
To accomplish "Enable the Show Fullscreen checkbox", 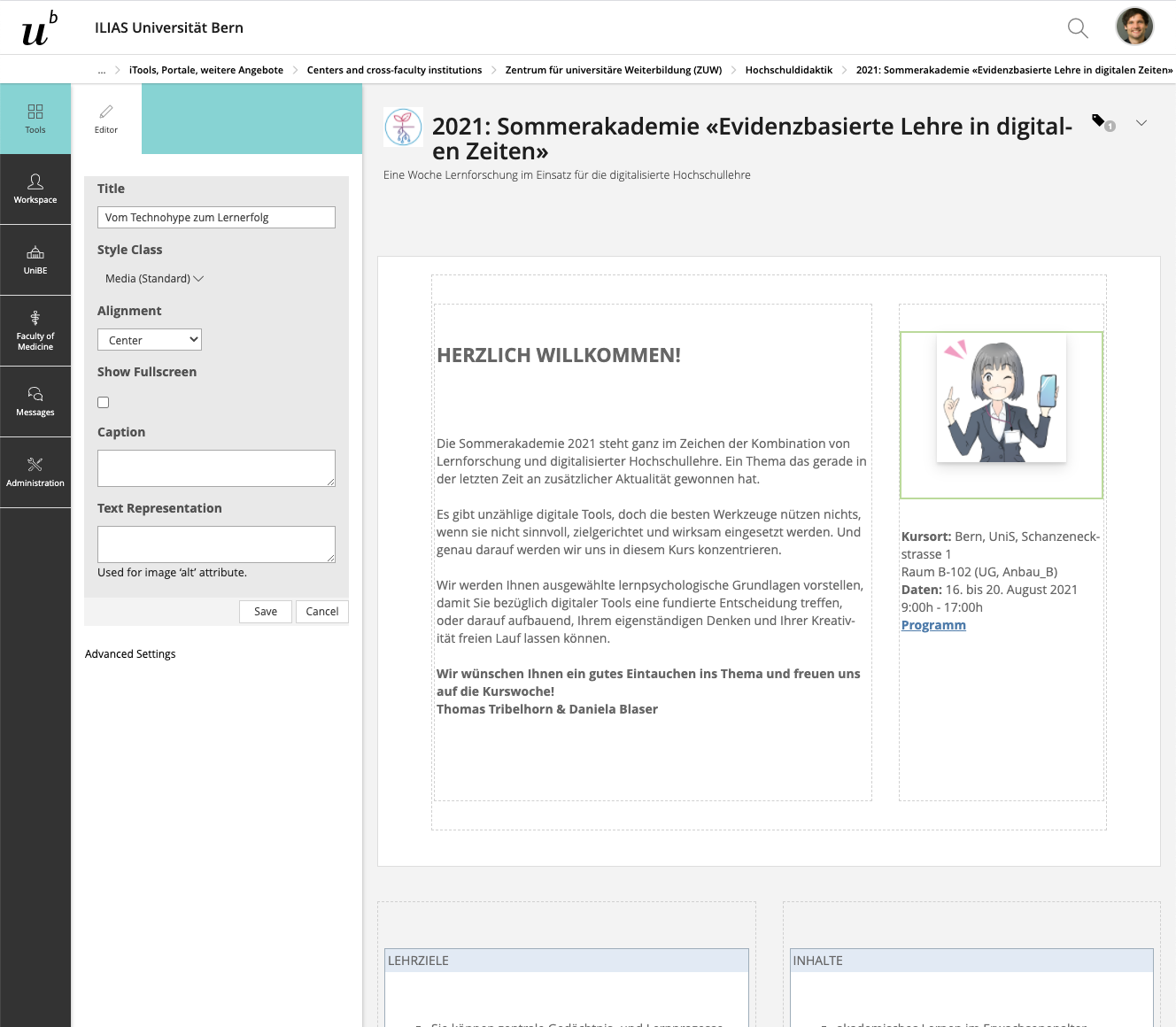I will 104,402.
